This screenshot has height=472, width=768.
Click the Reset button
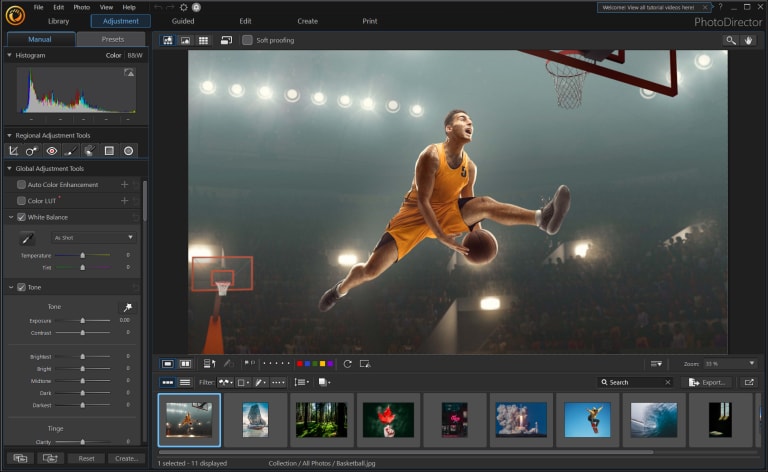[x=87, y=458]
